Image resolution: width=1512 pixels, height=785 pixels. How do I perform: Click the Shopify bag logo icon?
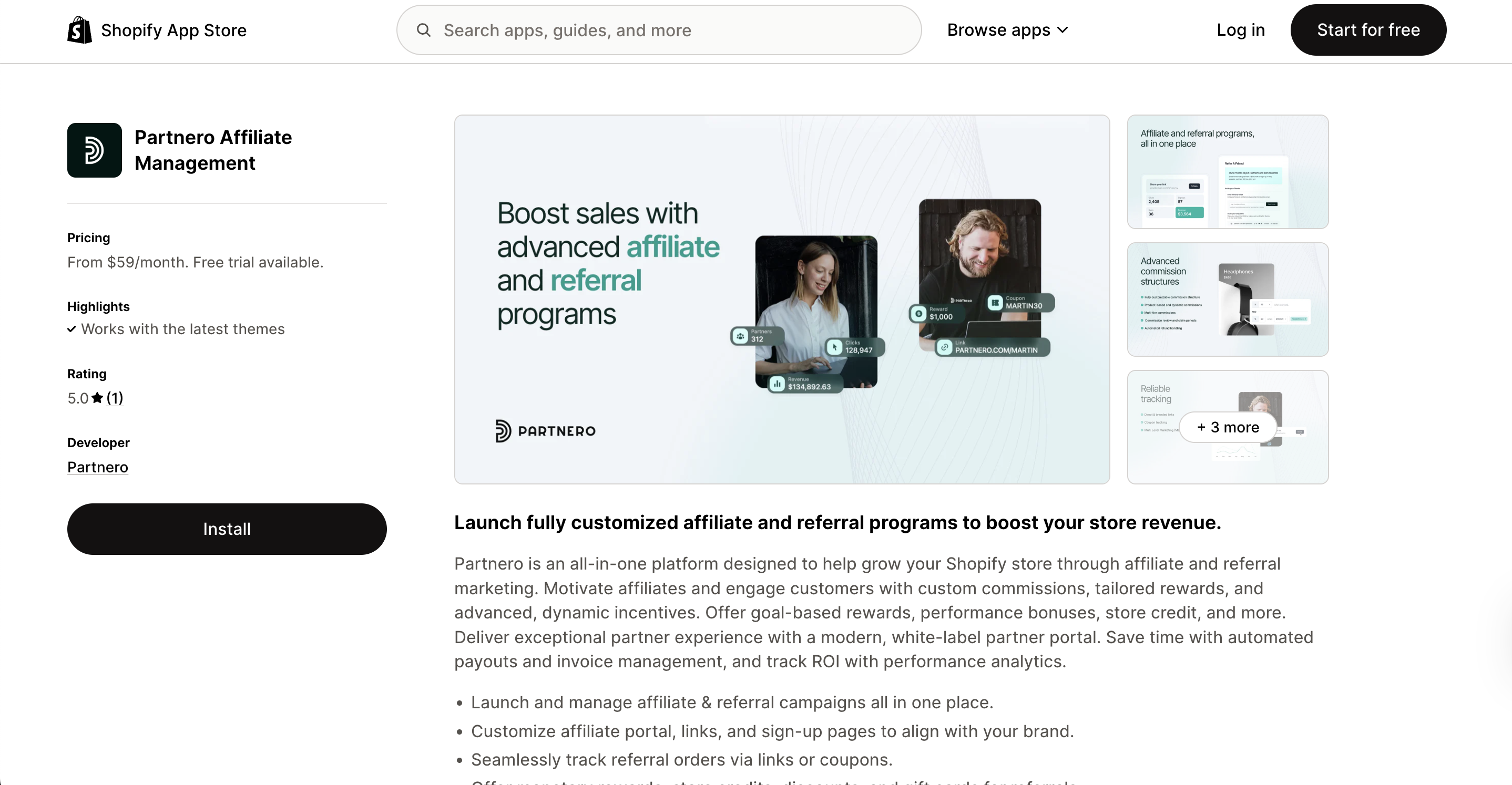point(79,30)
